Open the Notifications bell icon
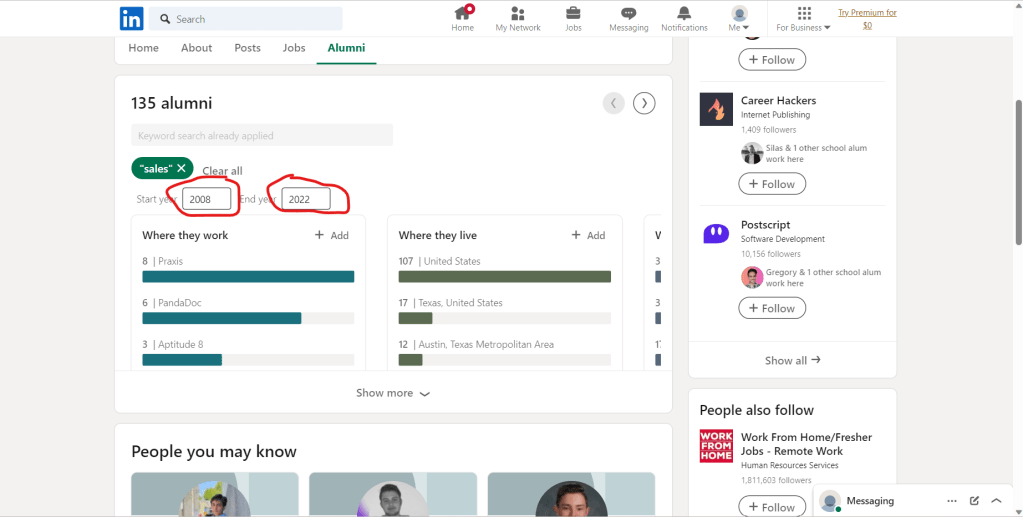The height and width of the screenshot is (517, 1023). 684,14
